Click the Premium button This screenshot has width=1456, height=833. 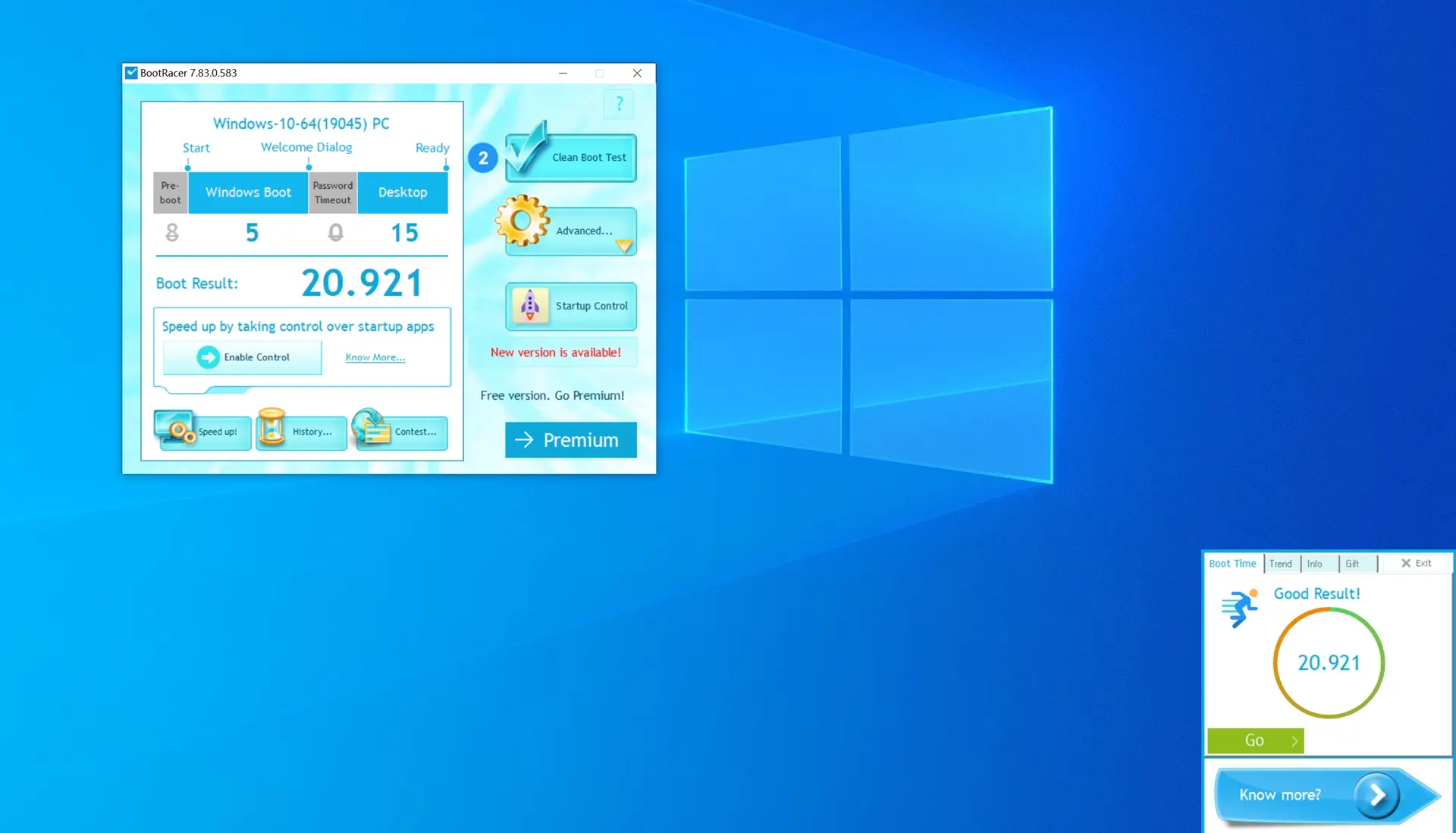tap(571, 440)
